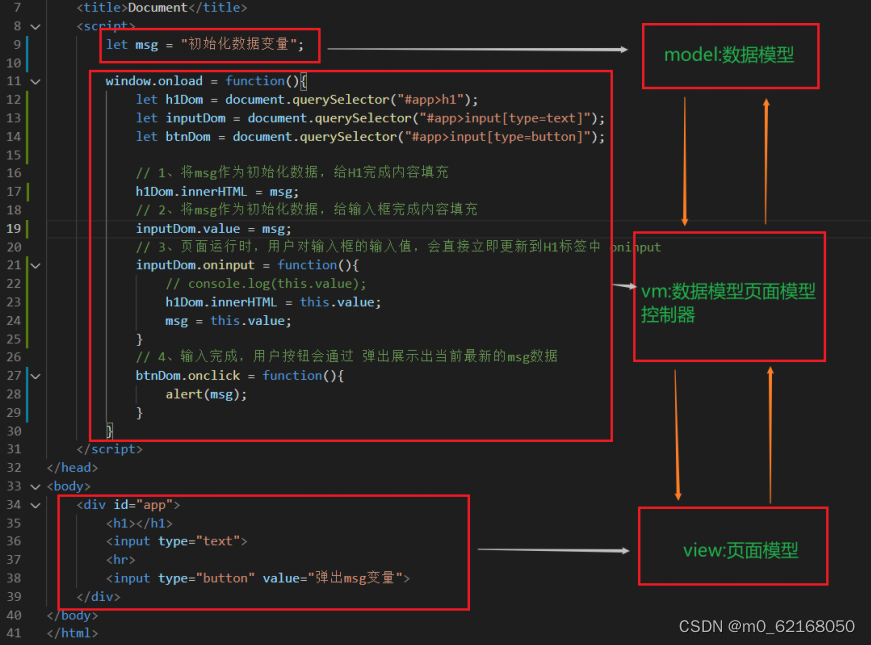Click the comment on line 26 about button

tap(347, 356)
